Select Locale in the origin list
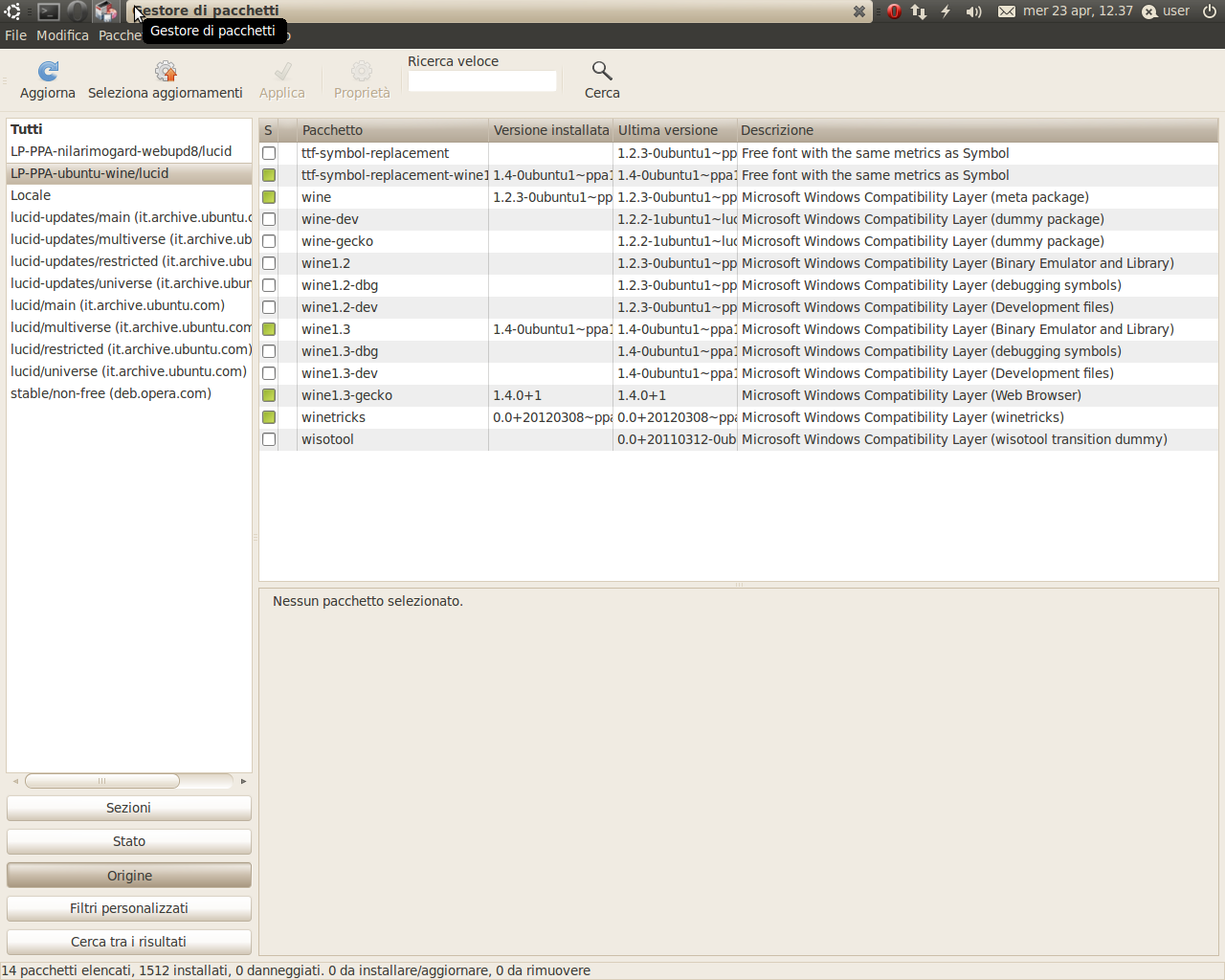 (129, 195)
